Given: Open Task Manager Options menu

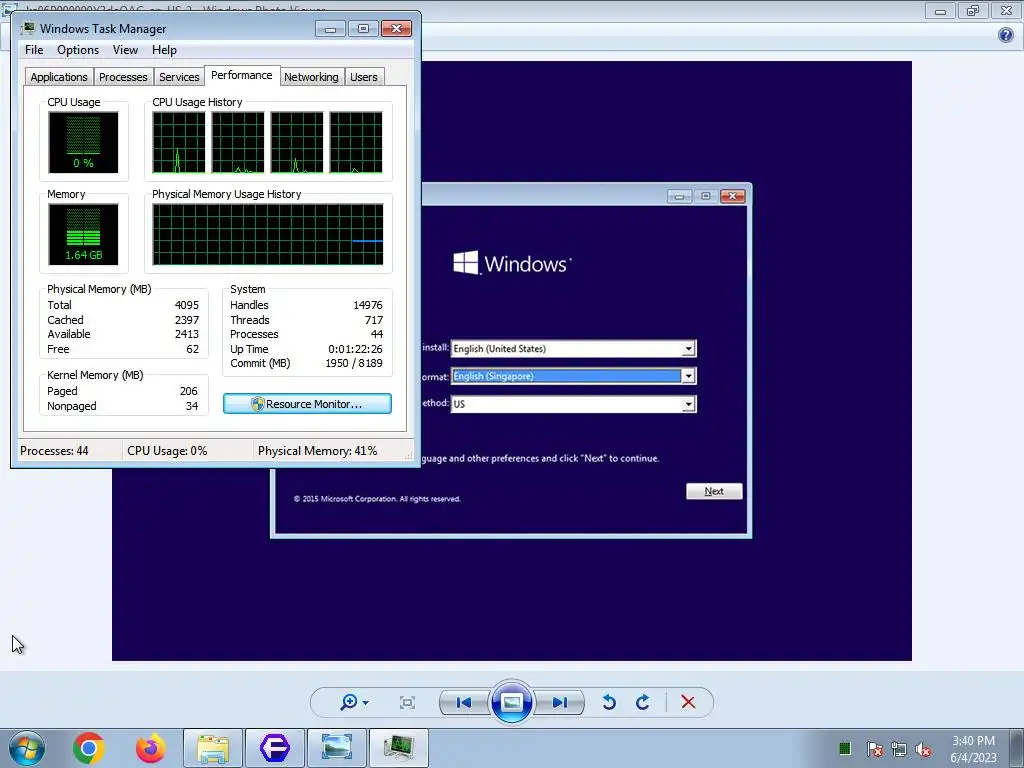Looking at the screenshot, I should tap(78, 50).
